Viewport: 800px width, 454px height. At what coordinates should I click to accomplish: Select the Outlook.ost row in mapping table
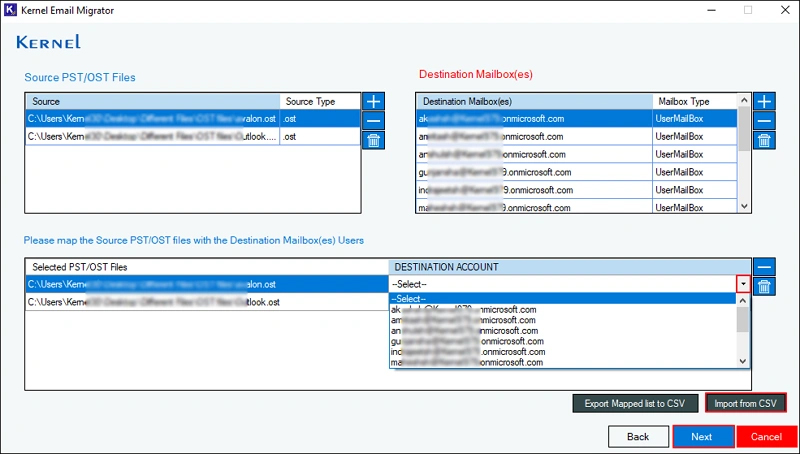click(x=207, y=302)
